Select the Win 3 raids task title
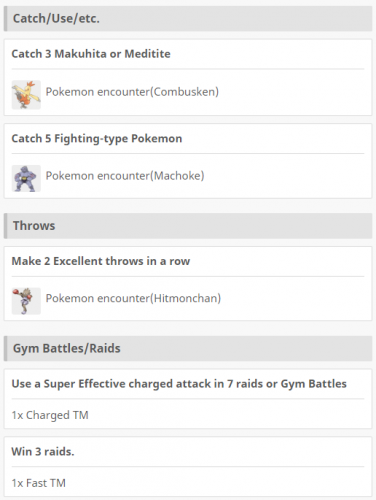 [x=43, y=452]
